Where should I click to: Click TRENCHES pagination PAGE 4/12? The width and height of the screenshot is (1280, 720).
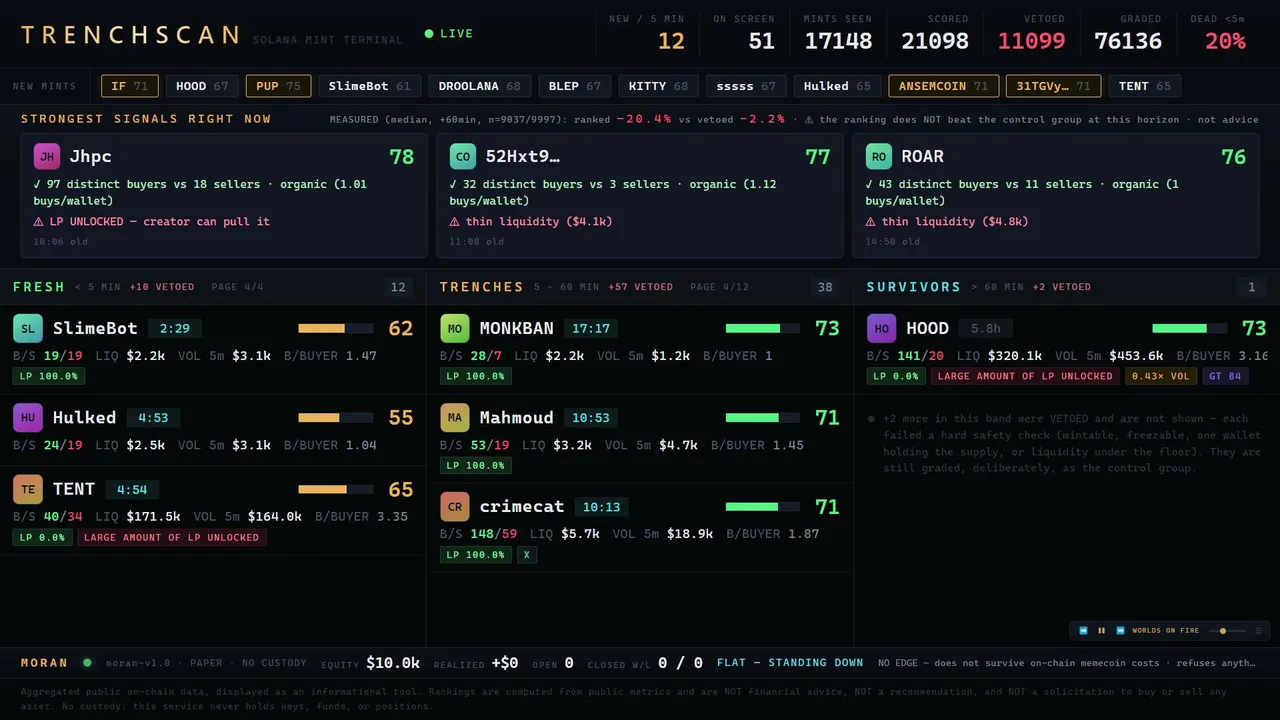719,287
